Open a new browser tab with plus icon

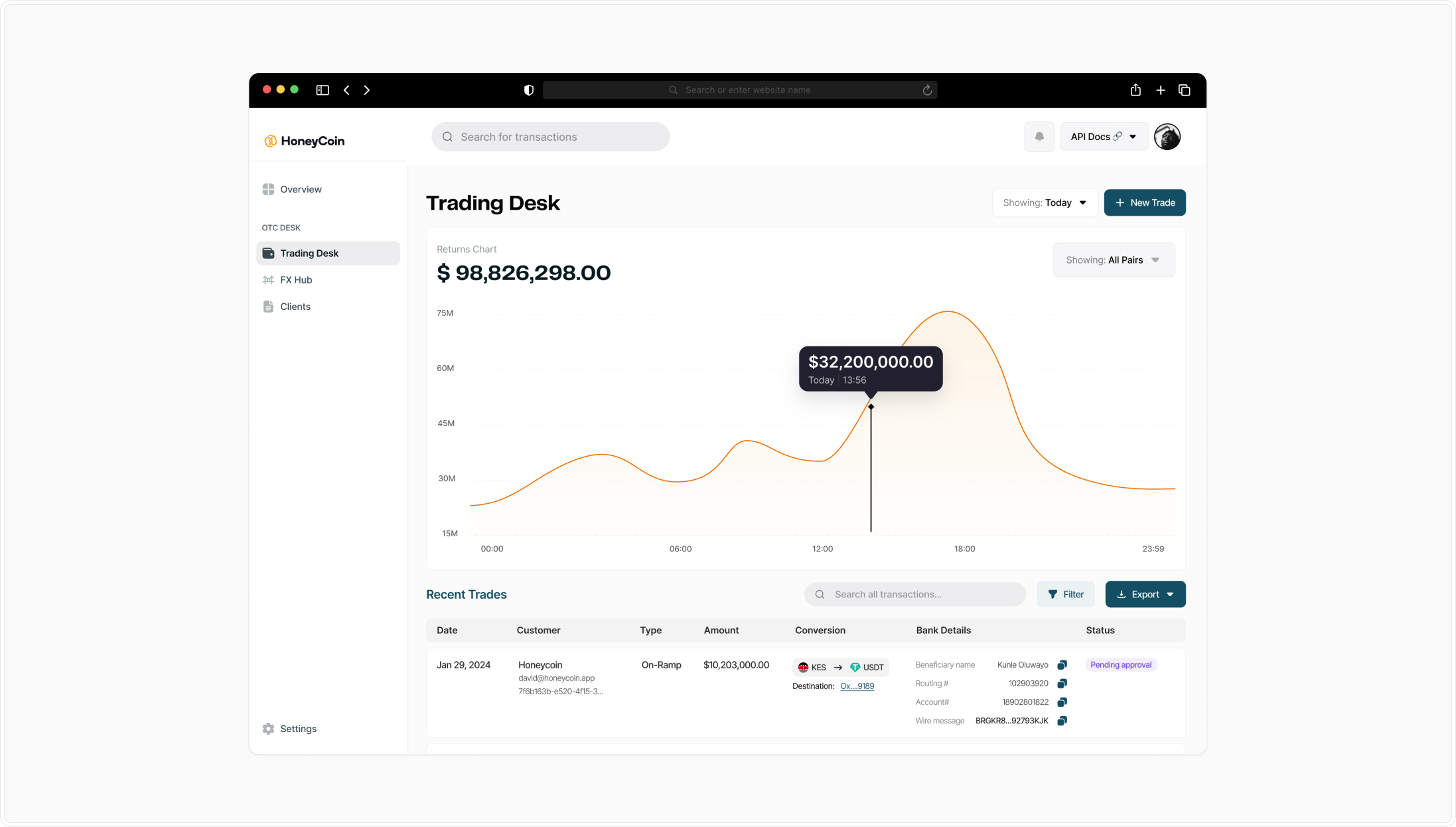coord(1160,90)
